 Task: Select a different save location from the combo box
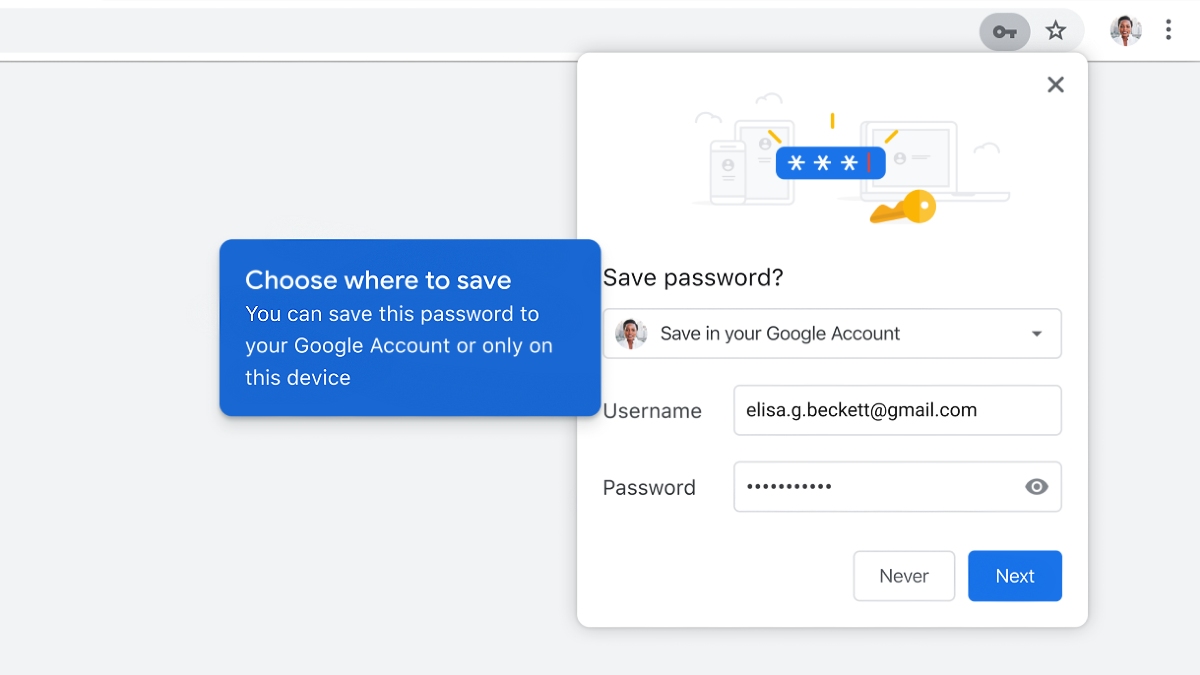(x=832, y=333)
